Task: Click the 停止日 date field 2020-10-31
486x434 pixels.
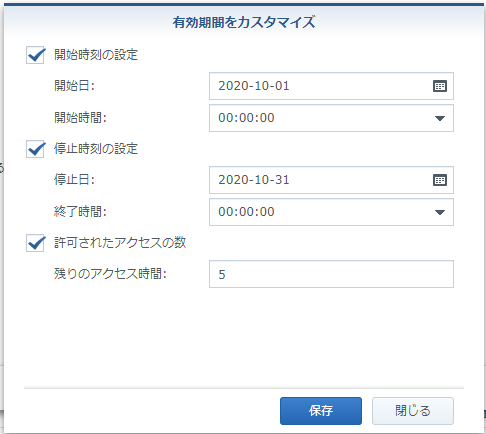Action: pos(331,180)
